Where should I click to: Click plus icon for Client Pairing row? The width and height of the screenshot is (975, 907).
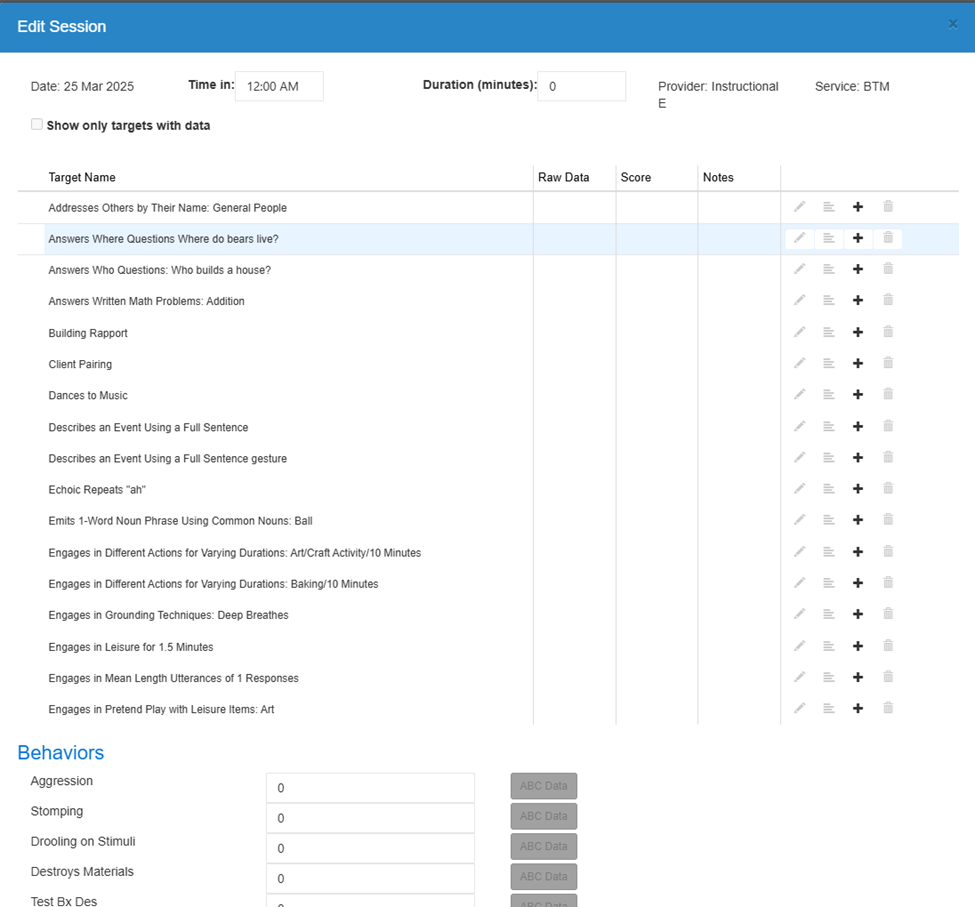858,364
